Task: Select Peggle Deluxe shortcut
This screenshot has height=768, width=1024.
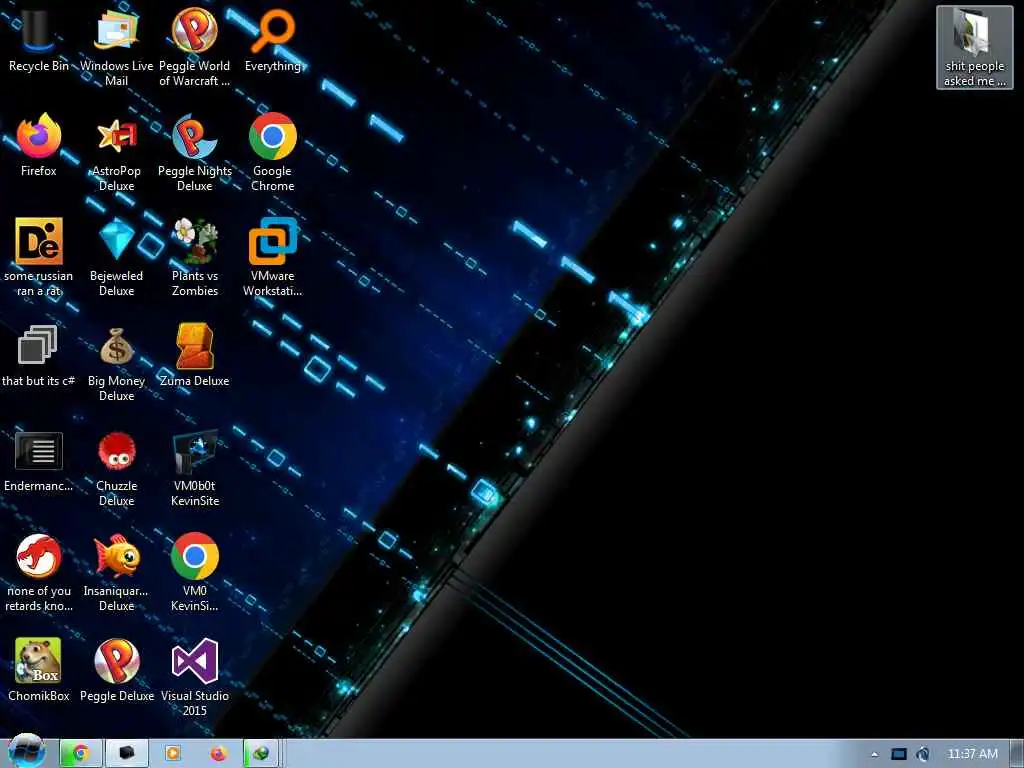Action: pyautogui.click(x=116, y=670)
